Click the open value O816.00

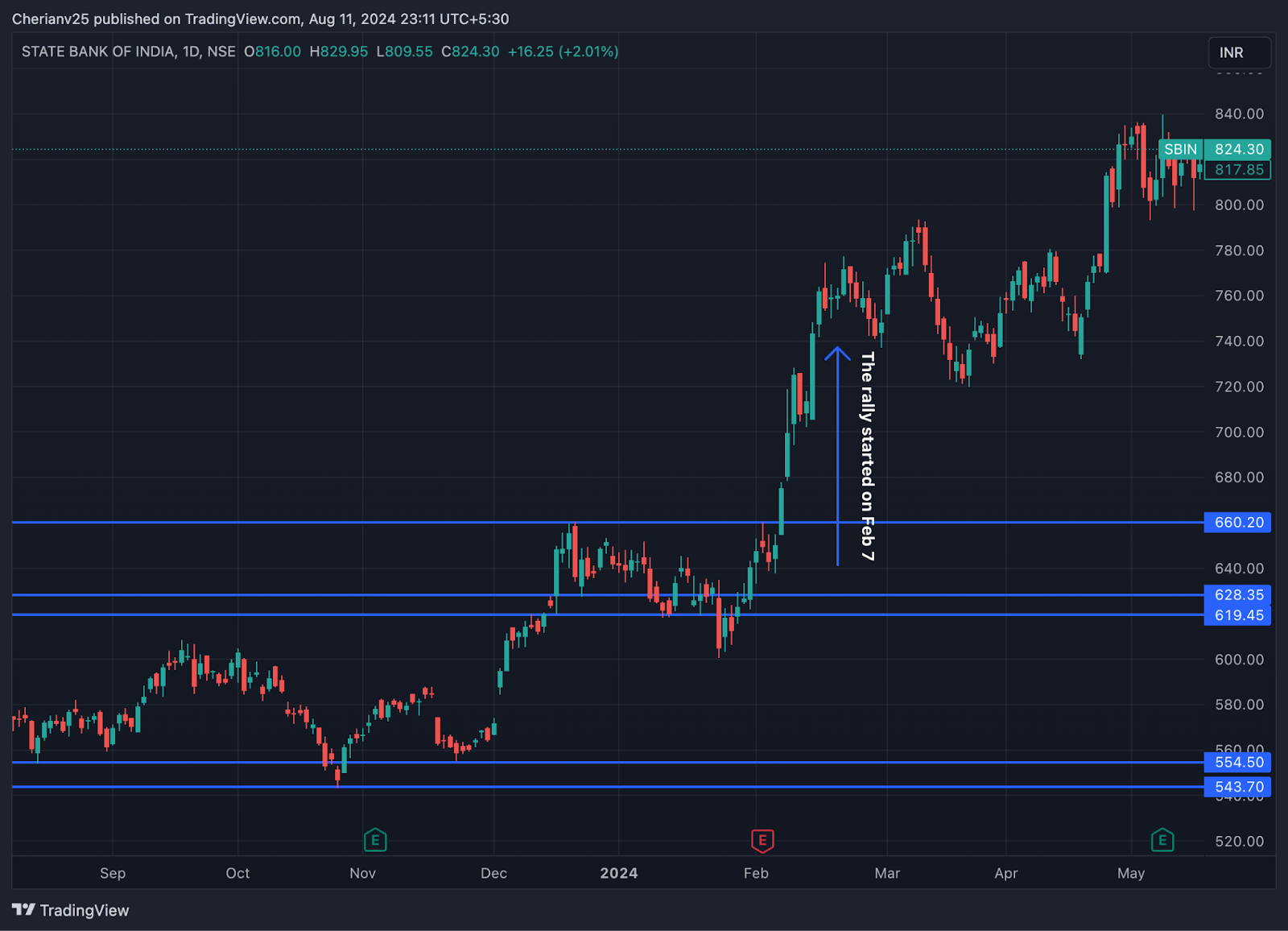(272, 52)
